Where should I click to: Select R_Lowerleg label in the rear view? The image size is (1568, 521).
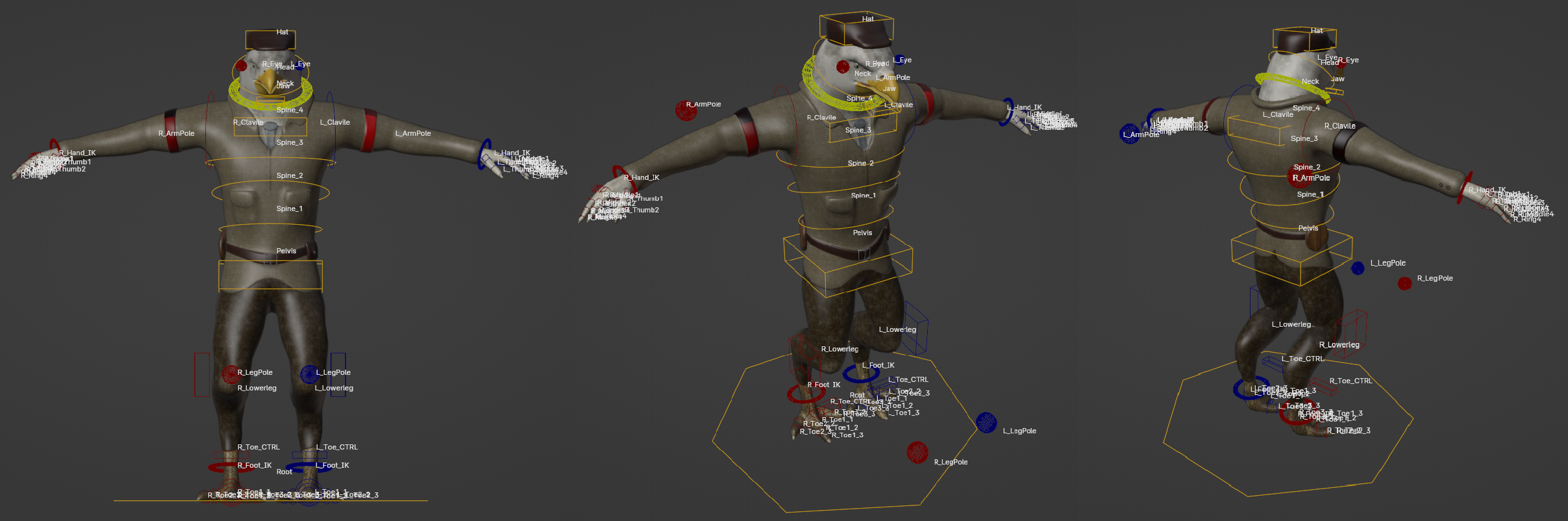(x=1339, y=344)
